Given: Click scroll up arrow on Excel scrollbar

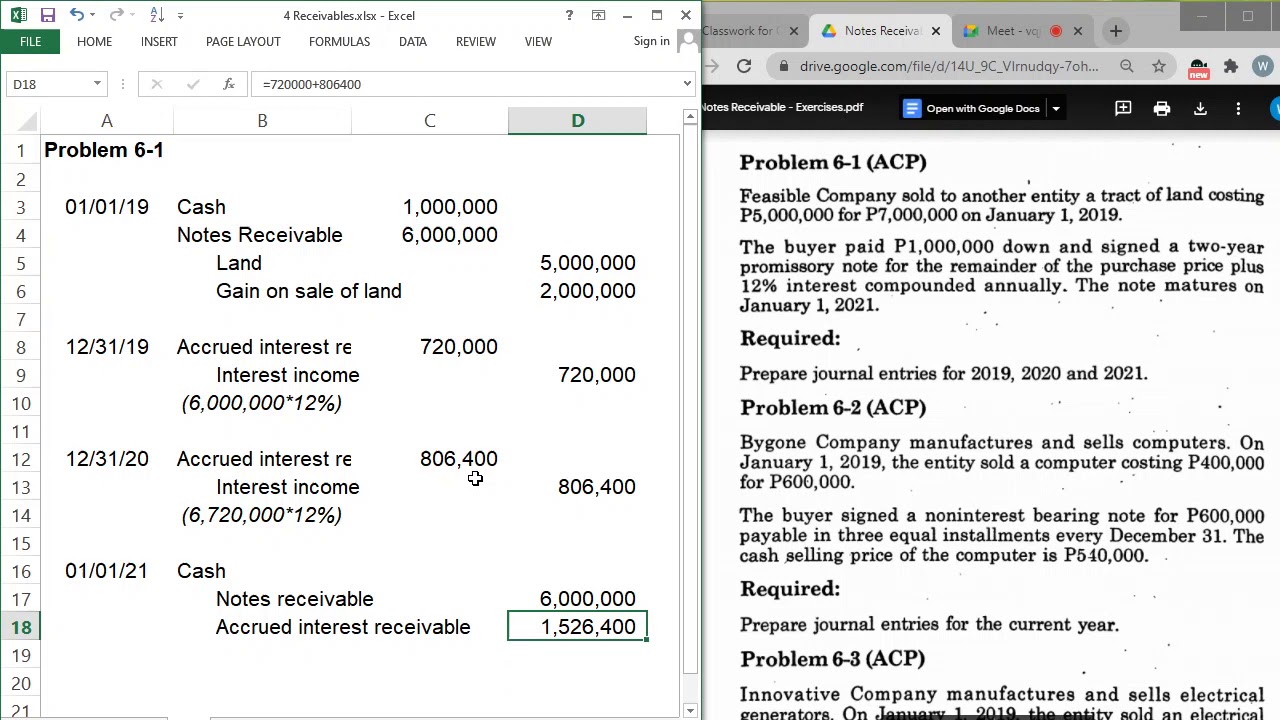Looking at the screenshot, I should [x=690, y=118].
